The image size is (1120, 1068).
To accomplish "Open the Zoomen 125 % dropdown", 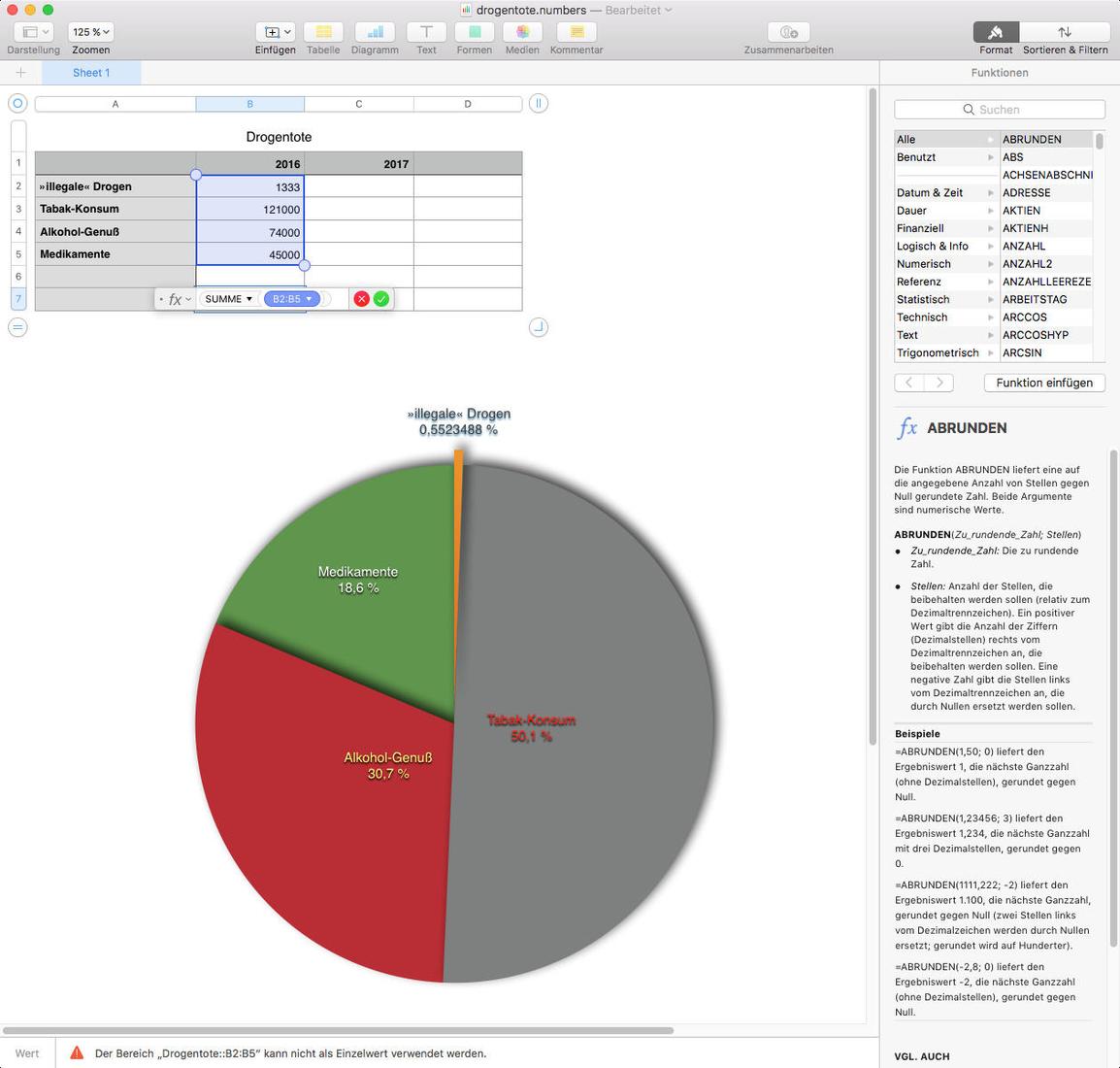I will (x=90, y=32).
